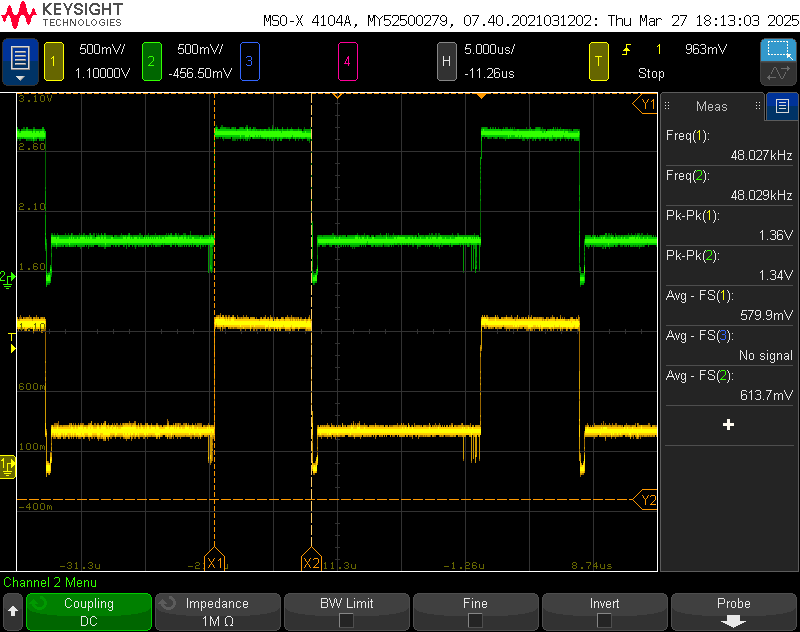Enable the Fine adjustment checkbox

tap(475, 620)
